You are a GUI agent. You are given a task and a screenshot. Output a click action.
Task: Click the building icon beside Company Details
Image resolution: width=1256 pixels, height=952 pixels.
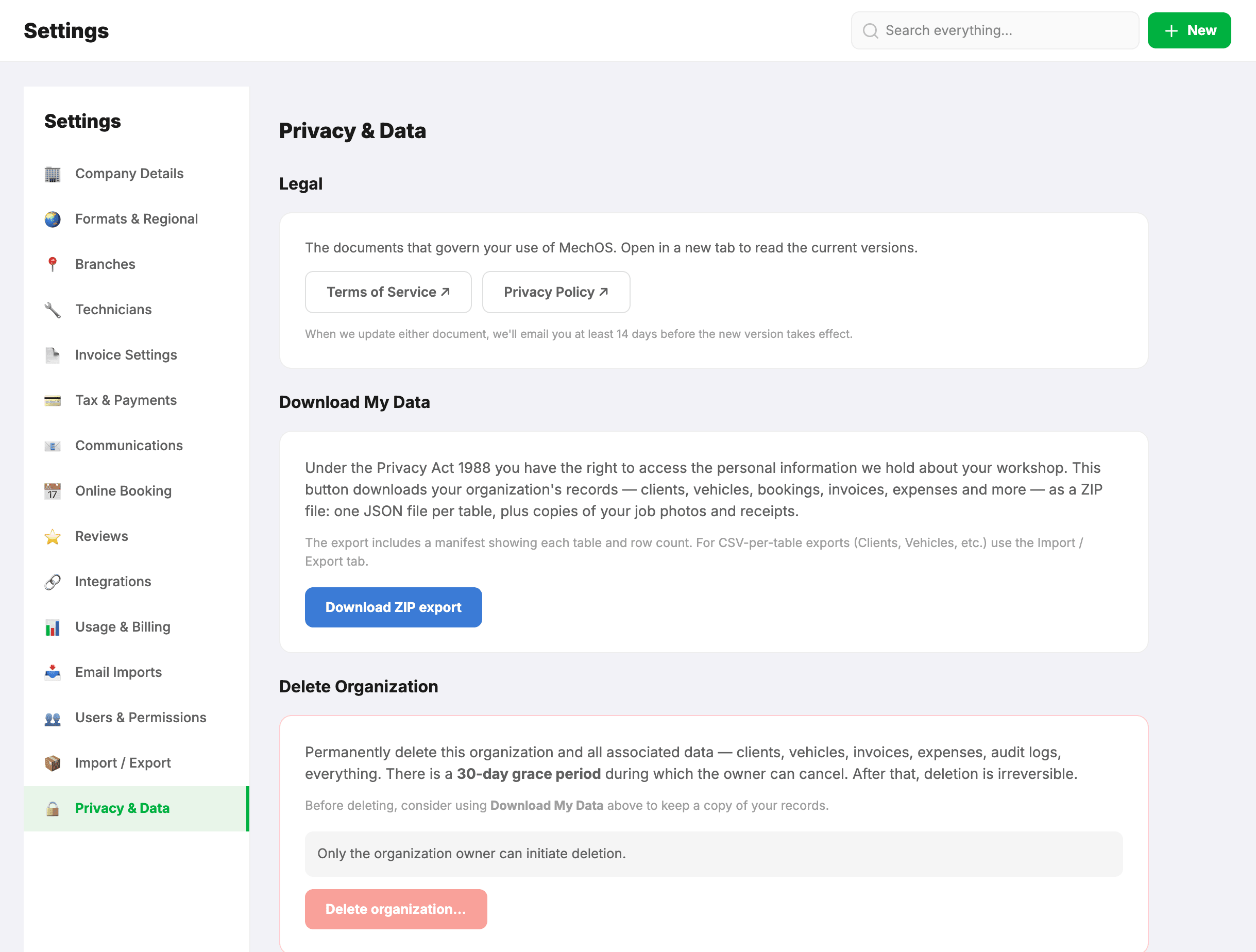(52, 174)
